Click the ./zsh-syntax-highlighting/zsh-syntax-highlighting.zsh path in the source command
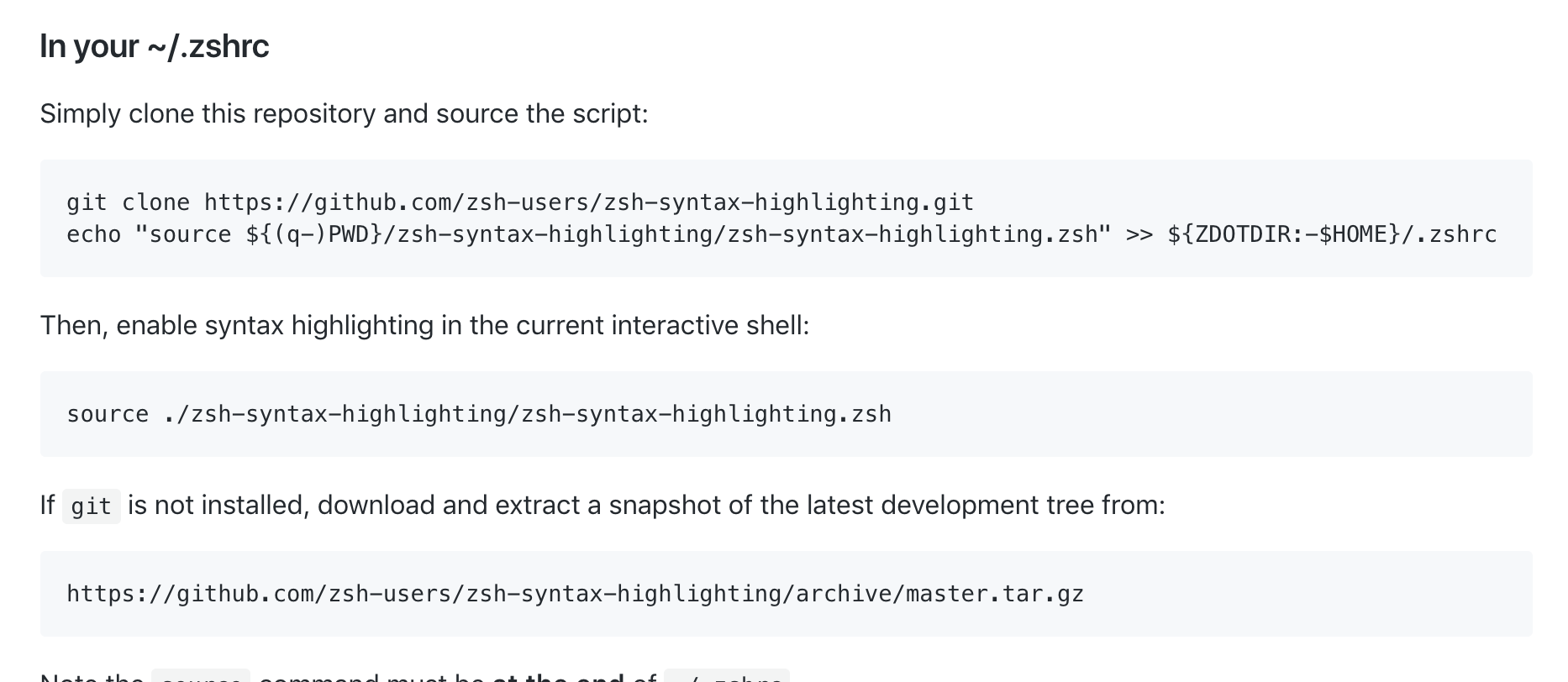 528,414
